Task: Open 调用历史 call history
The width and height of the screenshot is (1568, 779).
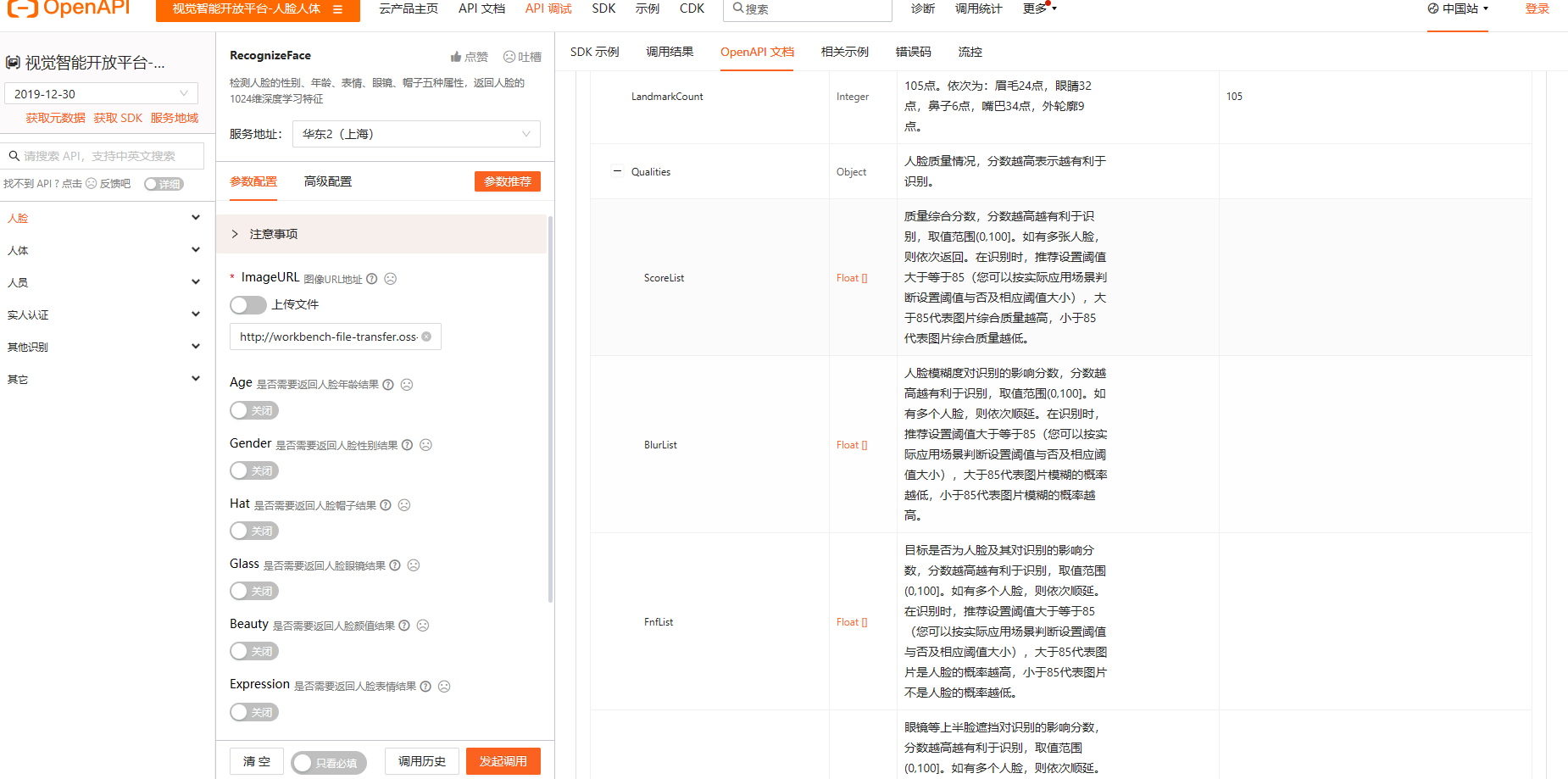Action: [x=422, y=761]
